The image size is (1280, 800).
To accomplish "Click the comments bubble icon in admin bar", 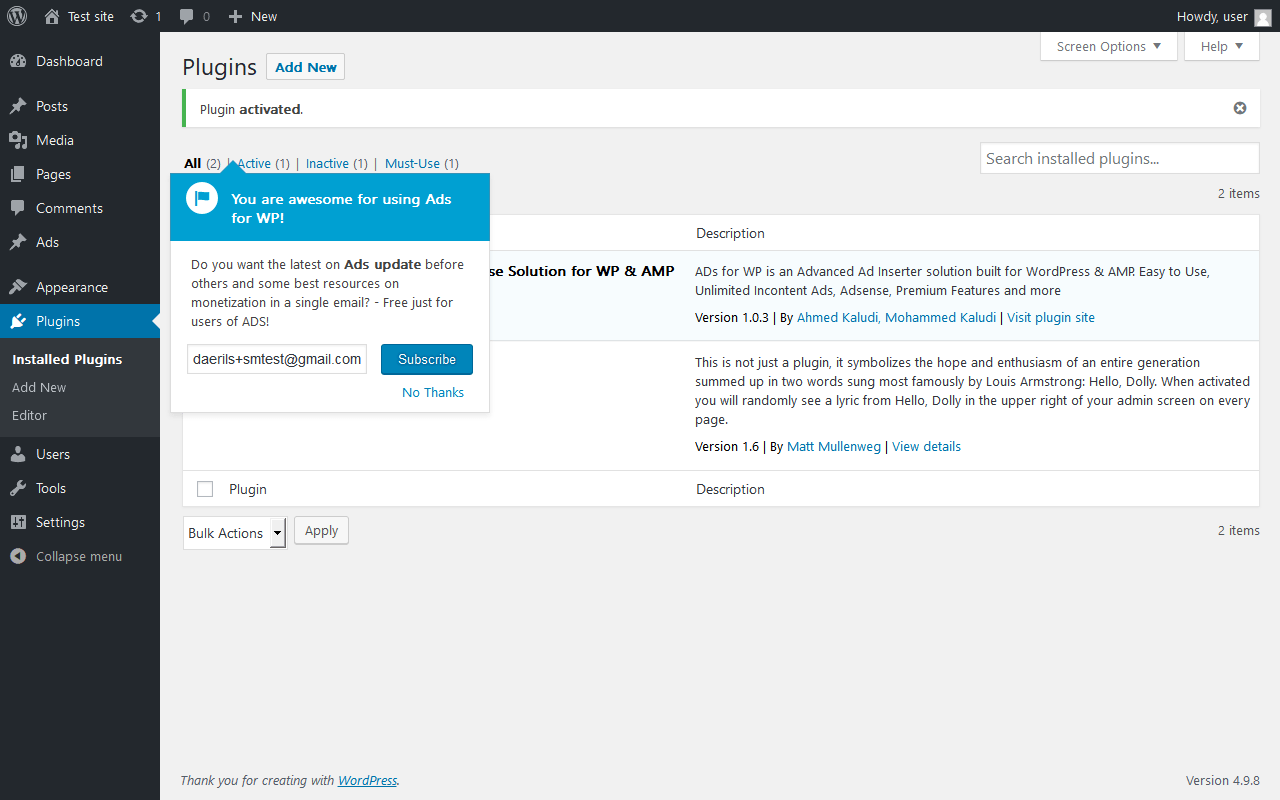I will click(x=187, y=16).
